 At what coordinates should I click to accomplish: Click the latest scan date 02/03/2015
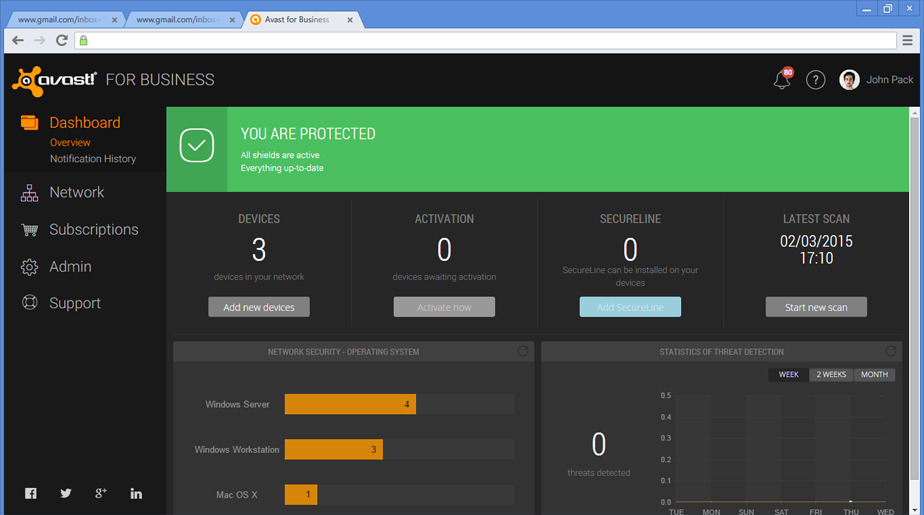pos(816,241)
